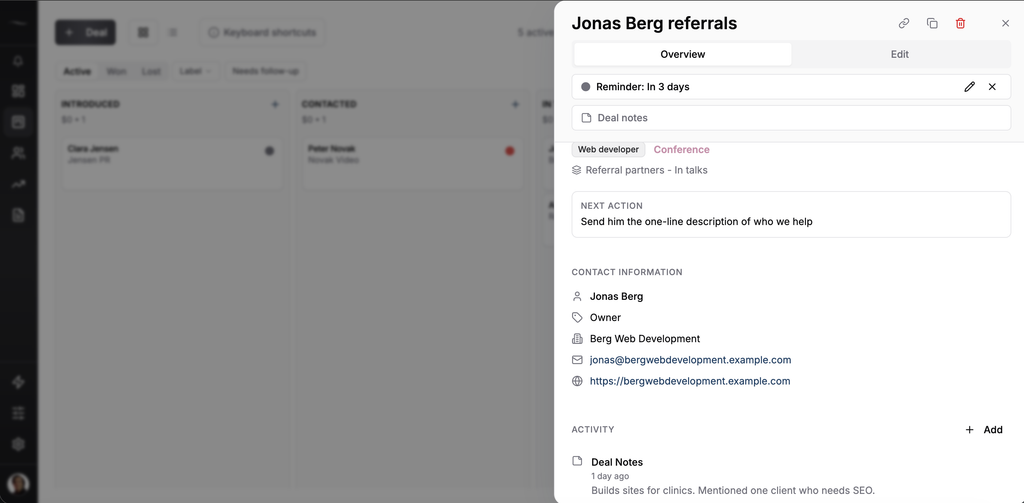Switch to the Overview tab
The height and width of the screenshot is (503, 1024).
tap(682, 54)
